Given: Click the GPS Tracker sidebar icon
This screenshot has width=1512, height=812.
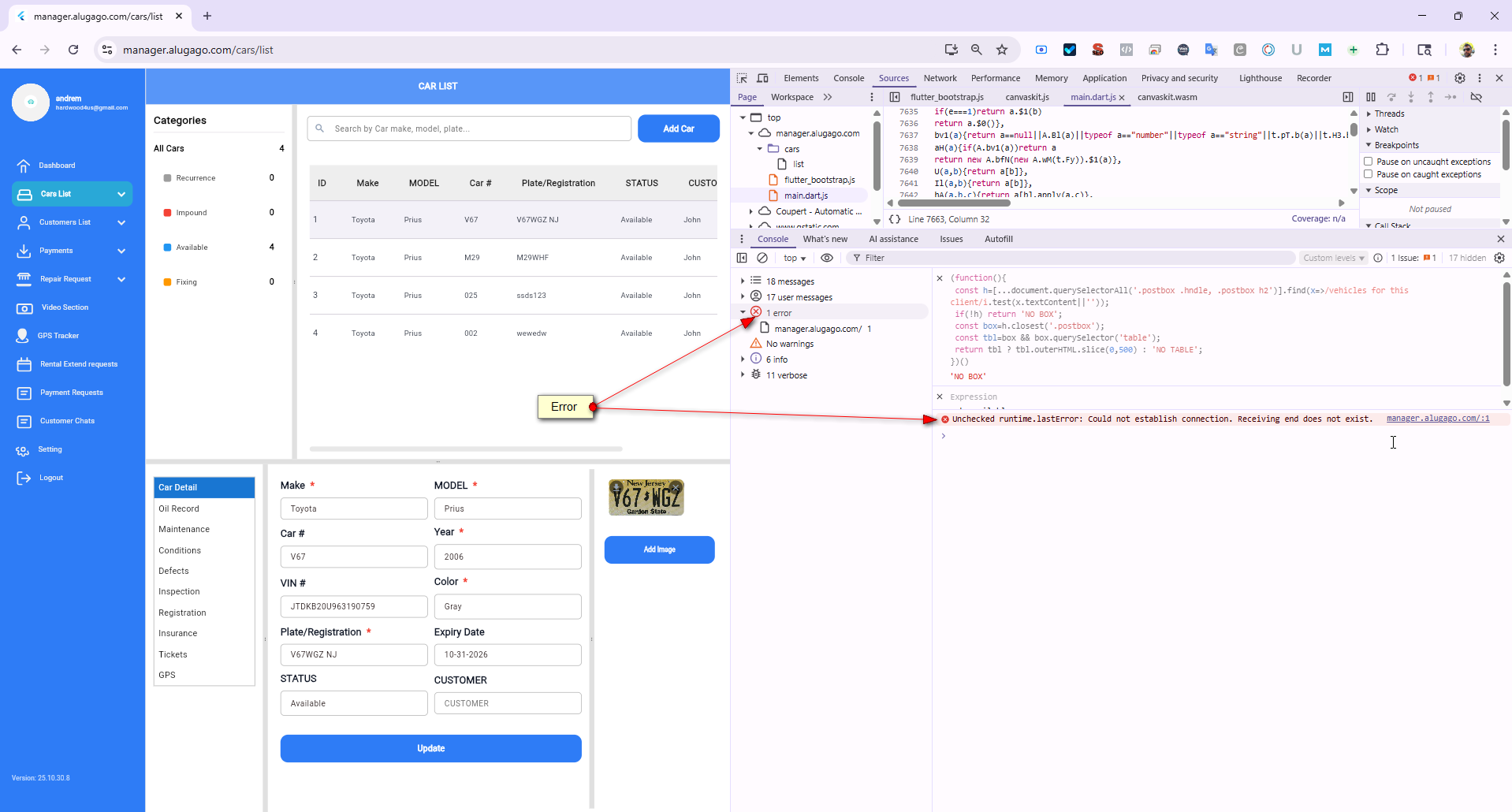Looking at the screenshot, I should 23,336.
